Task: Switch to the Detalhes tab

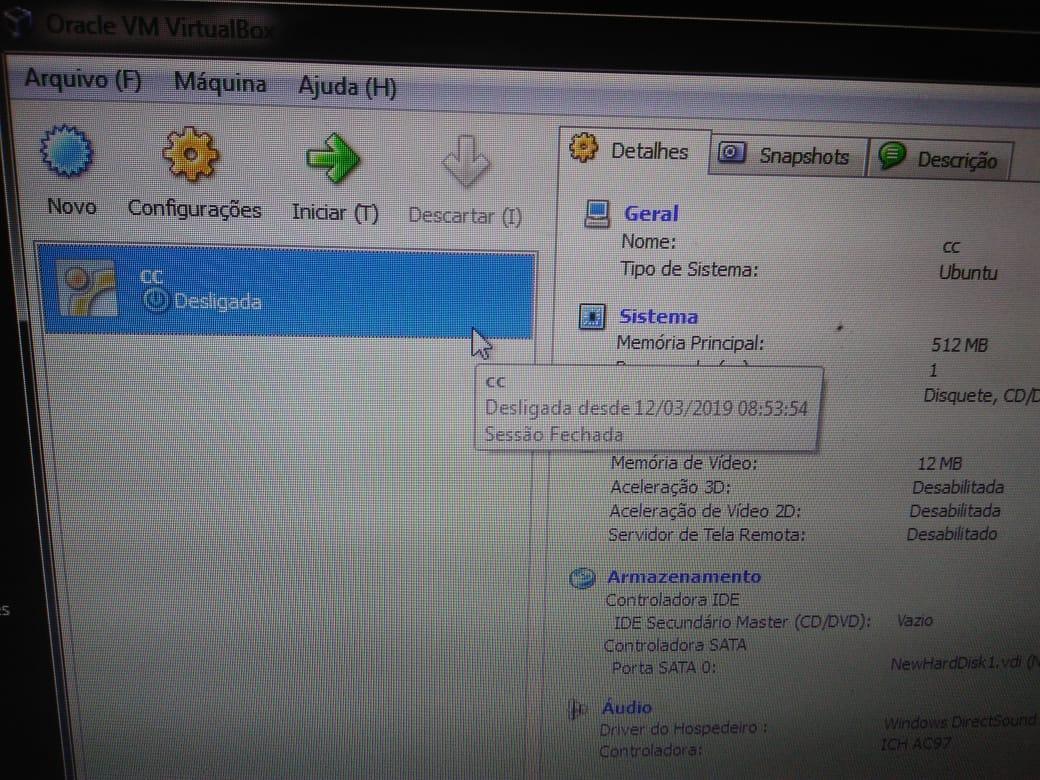Action: pyautogui.click(x=635, y=152)
